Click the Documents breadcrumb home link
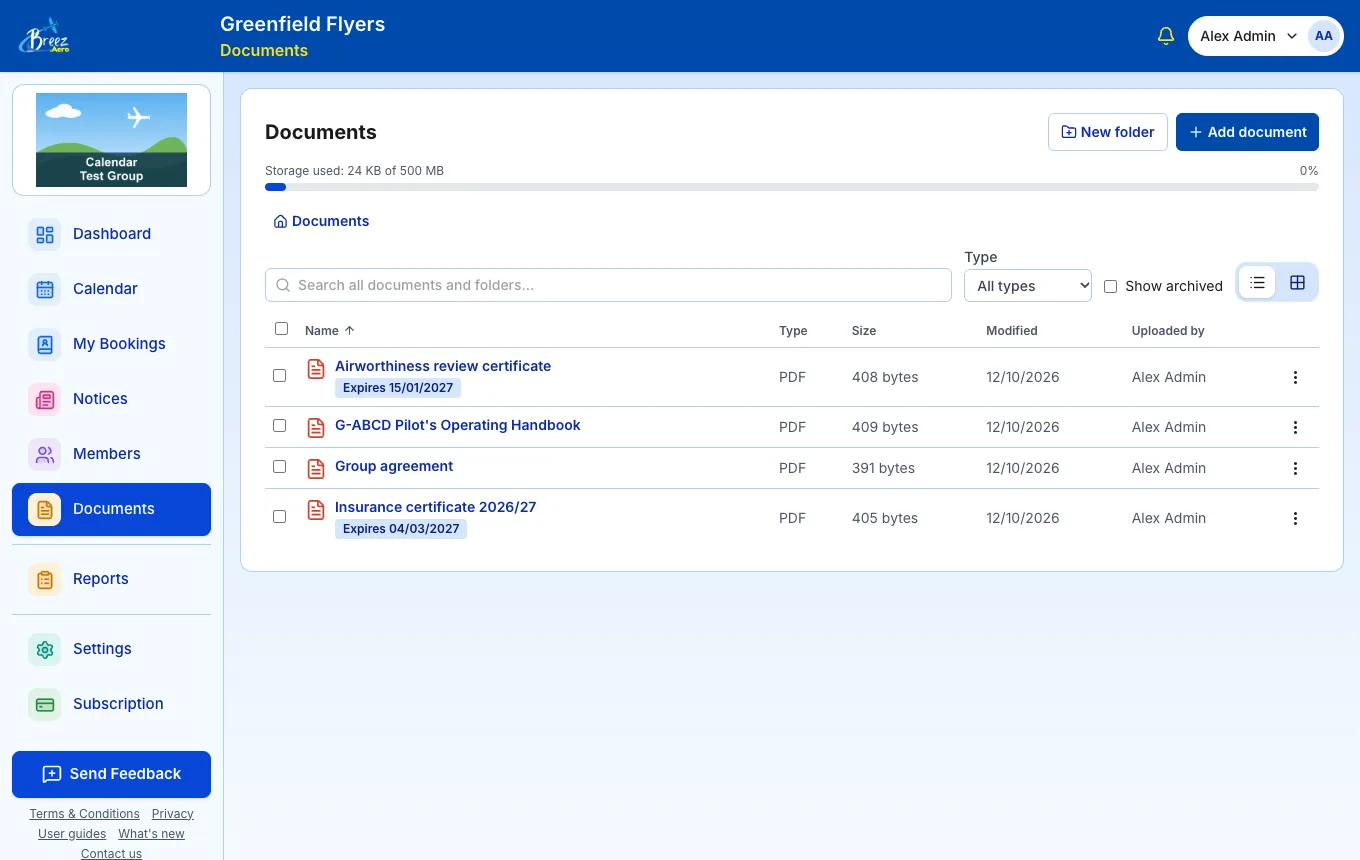 [321, 221]
